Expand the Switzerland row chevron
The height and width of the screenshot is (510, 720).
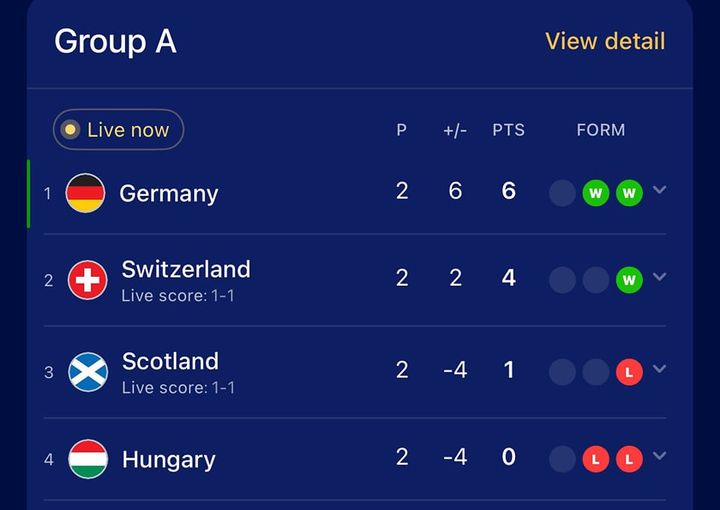point(660,277)
